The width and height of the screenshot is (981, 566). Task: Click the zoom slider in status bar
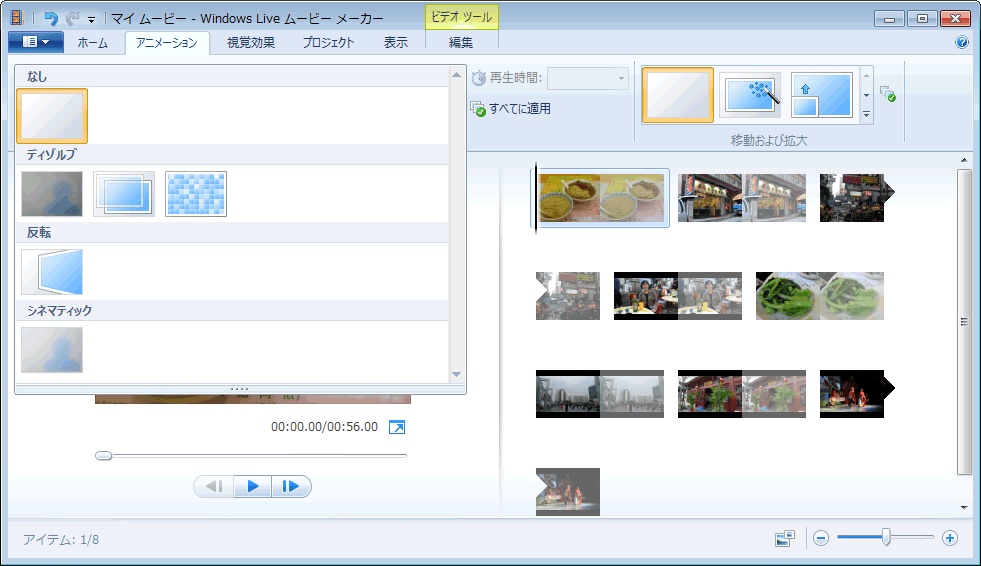[x=886, y=538]
